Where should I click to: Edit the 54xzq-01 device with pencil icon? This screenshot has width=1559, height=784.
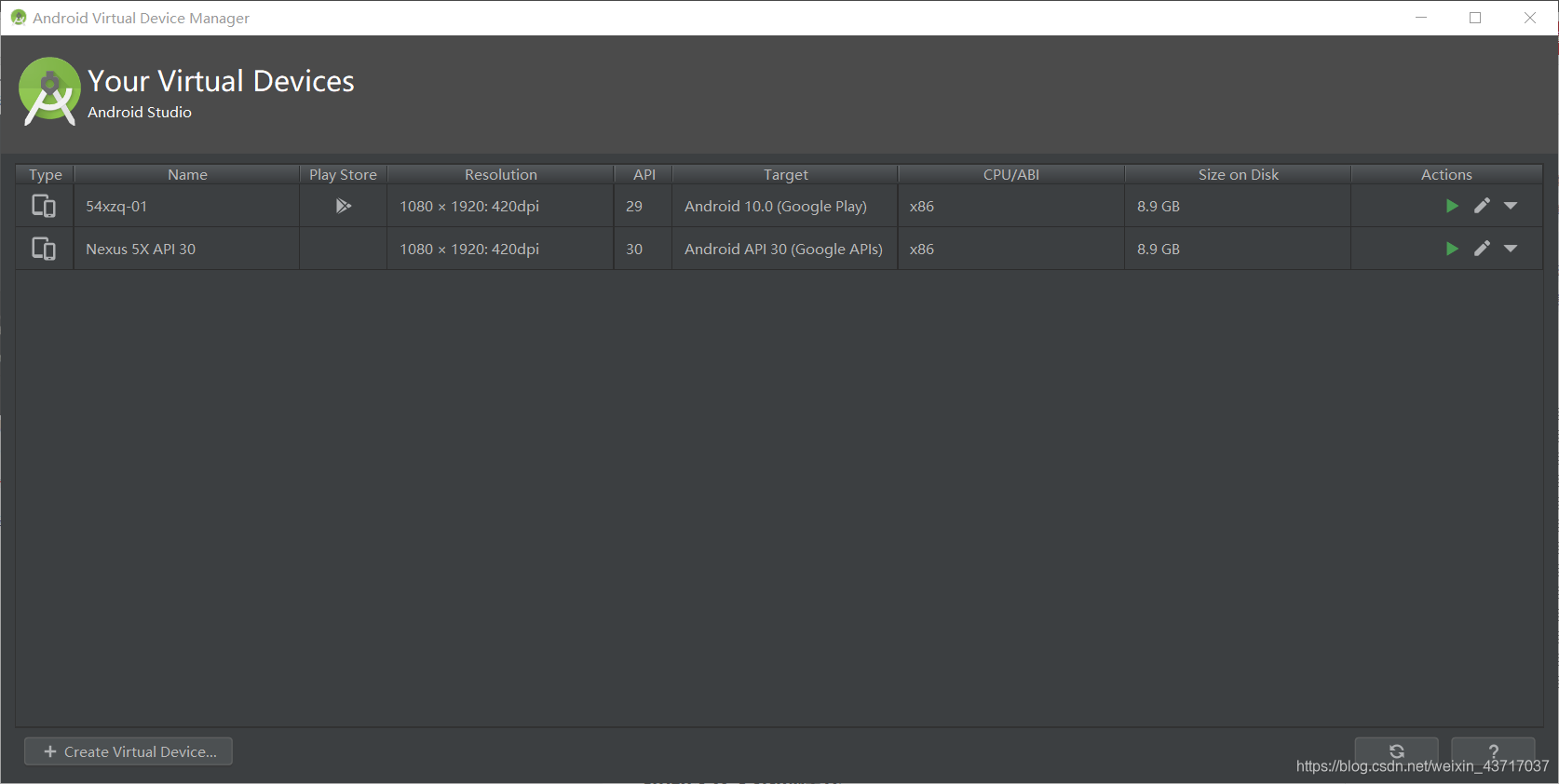(x=1482, y=206)
